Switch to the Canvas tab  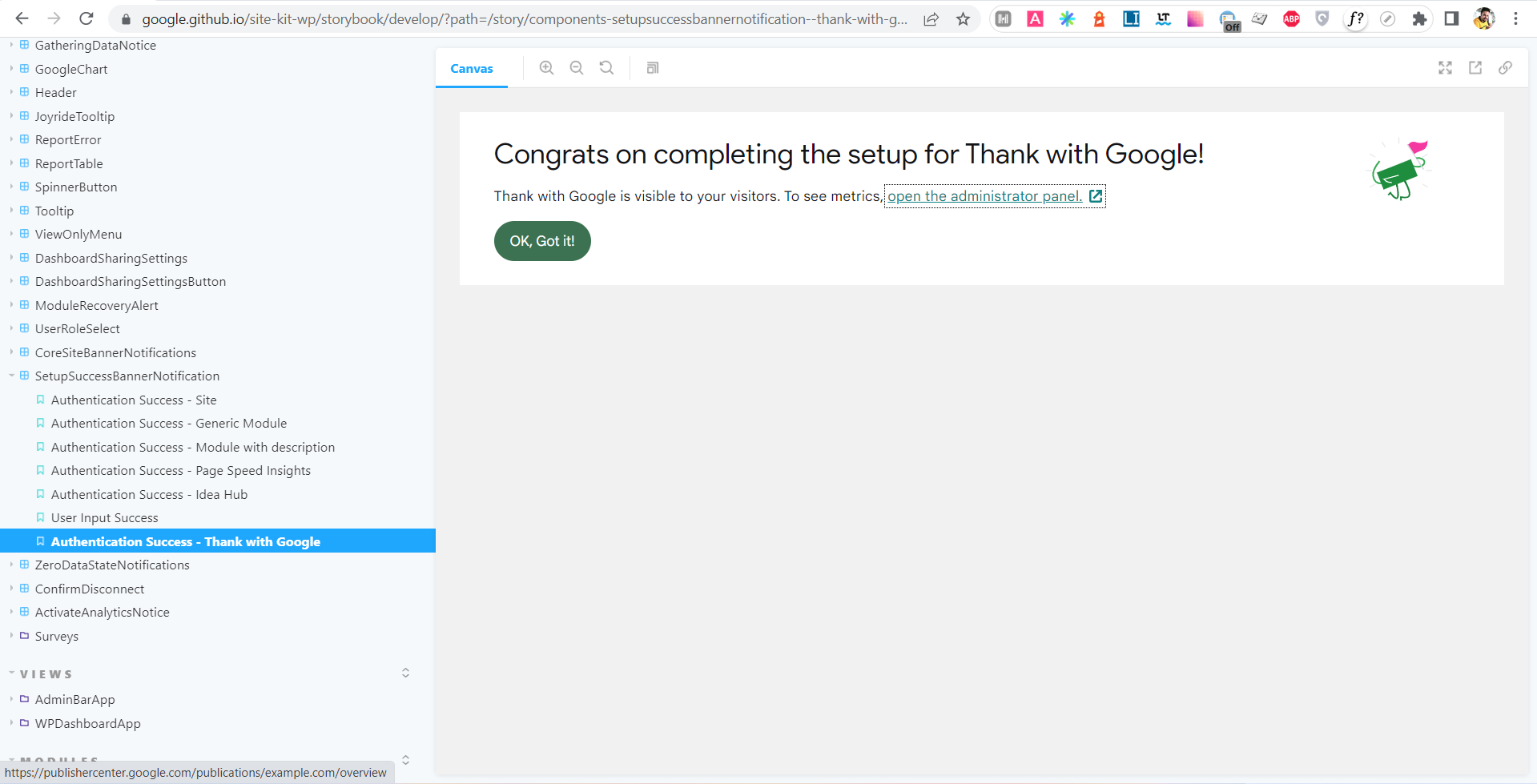[472, 69]
